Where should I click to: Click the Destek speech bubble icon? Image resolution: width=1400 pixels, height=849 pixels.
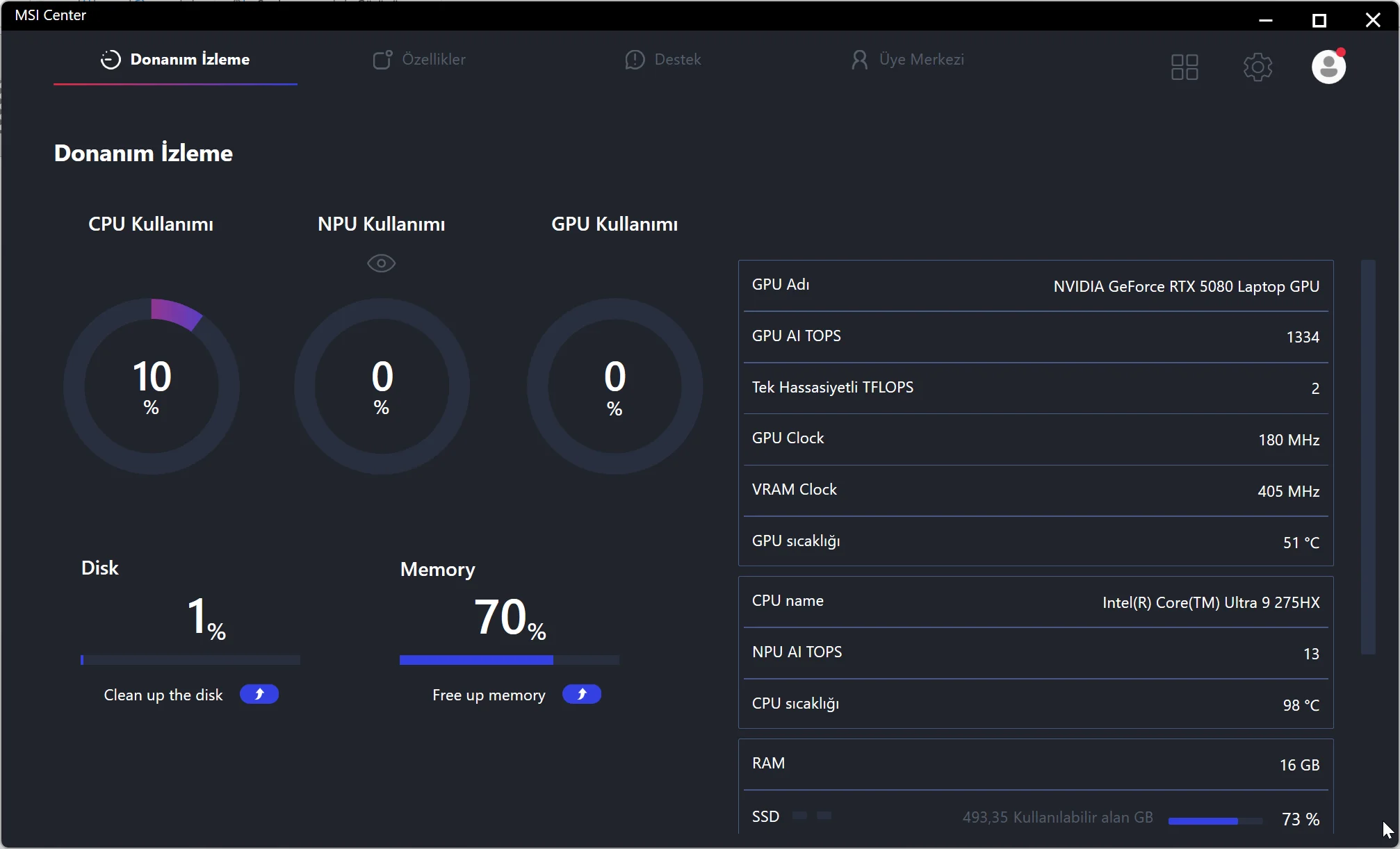pyautogui.click(x=635, y=60)
